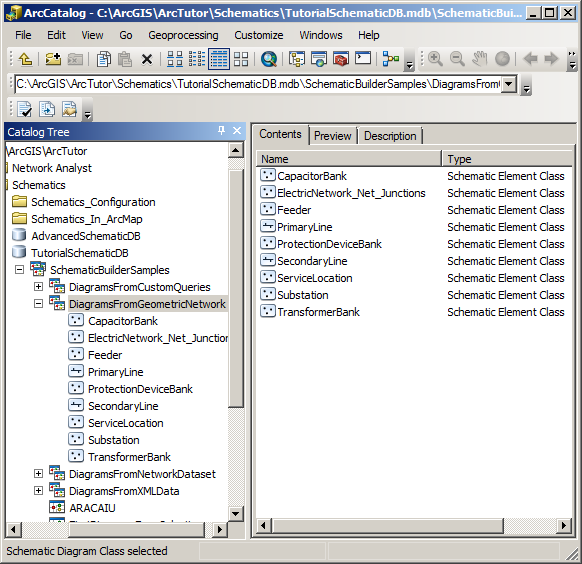
Task: Select TutorialSchematicDB in the Catalog Tree
Action: coord(80,253)
